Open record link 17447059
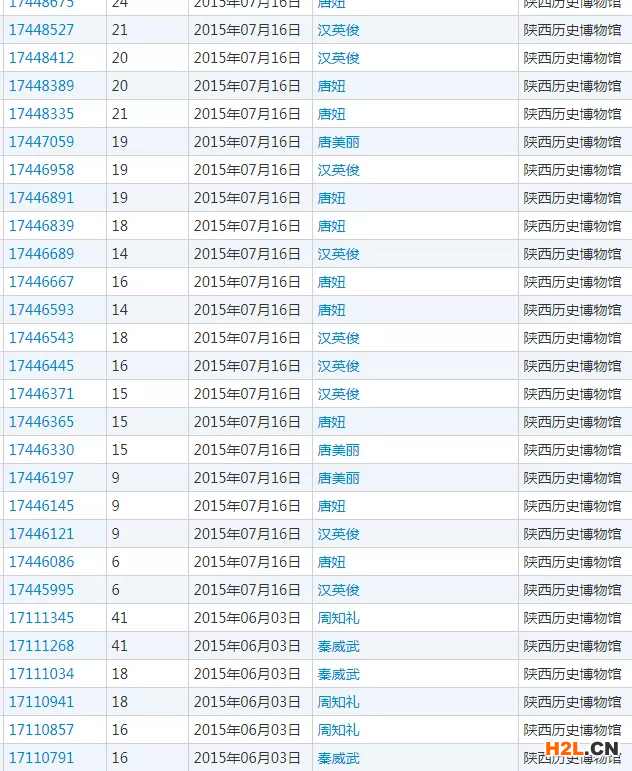The image size is (632, 771). pos(41,142)
